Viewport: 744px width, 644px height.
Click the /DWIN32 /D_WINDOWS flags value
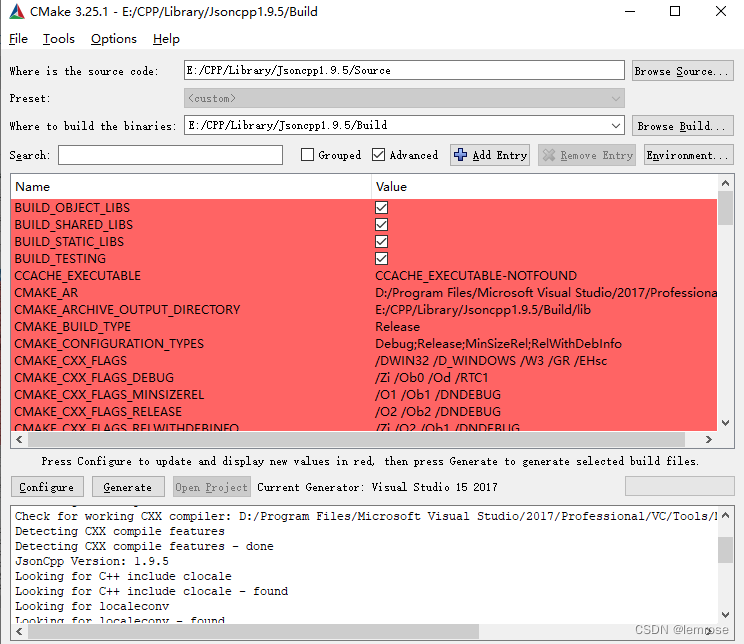click(x=491, y=361)
